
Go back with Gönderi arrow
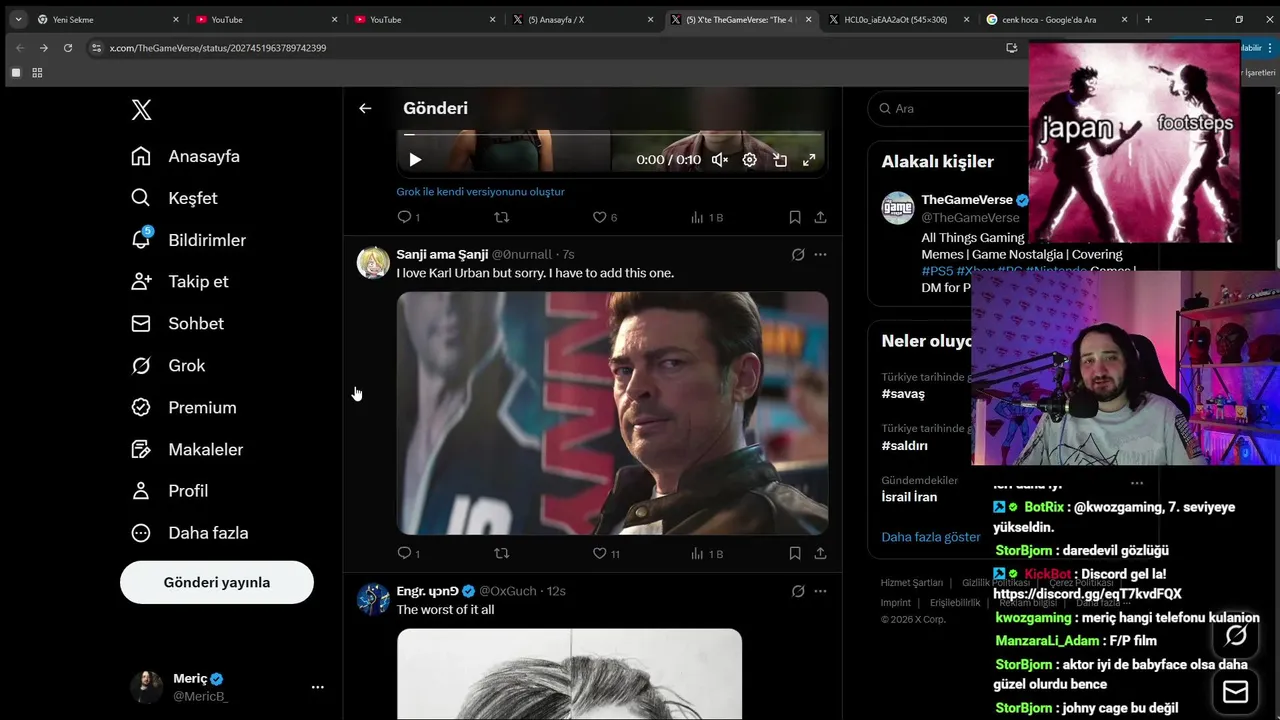tap(365, 108)
